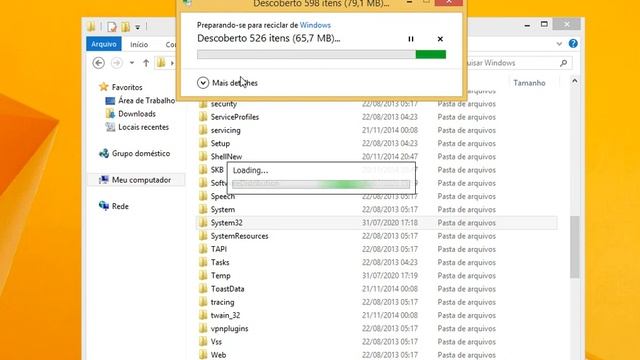Select Favoritos in navigation pane
This screenshot has width=640, height=360.
pos(127,87)
